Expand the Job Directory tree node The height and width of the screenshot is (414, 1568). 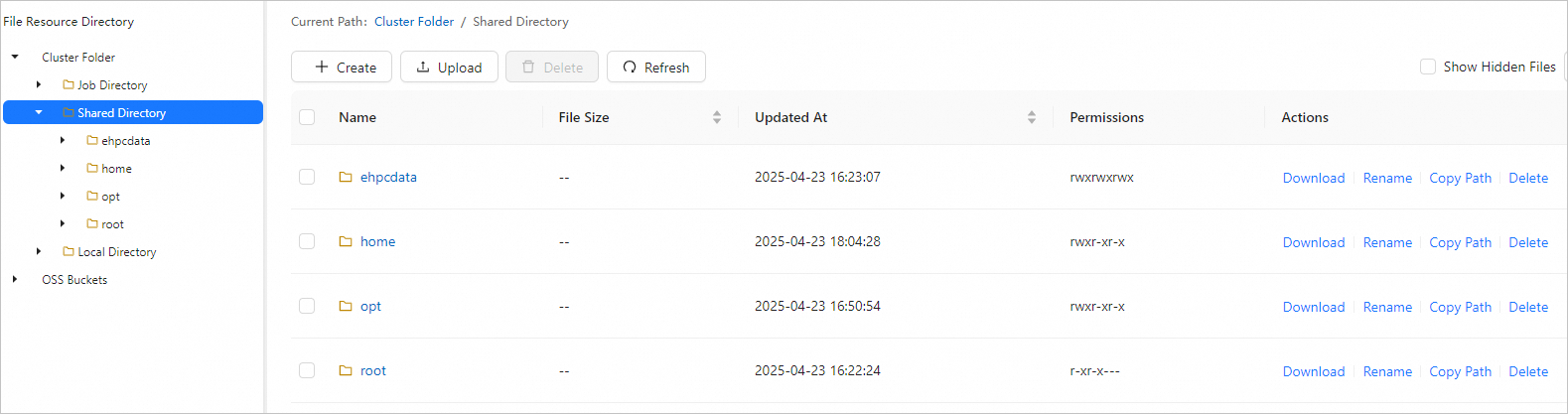(x=39, y=85)
